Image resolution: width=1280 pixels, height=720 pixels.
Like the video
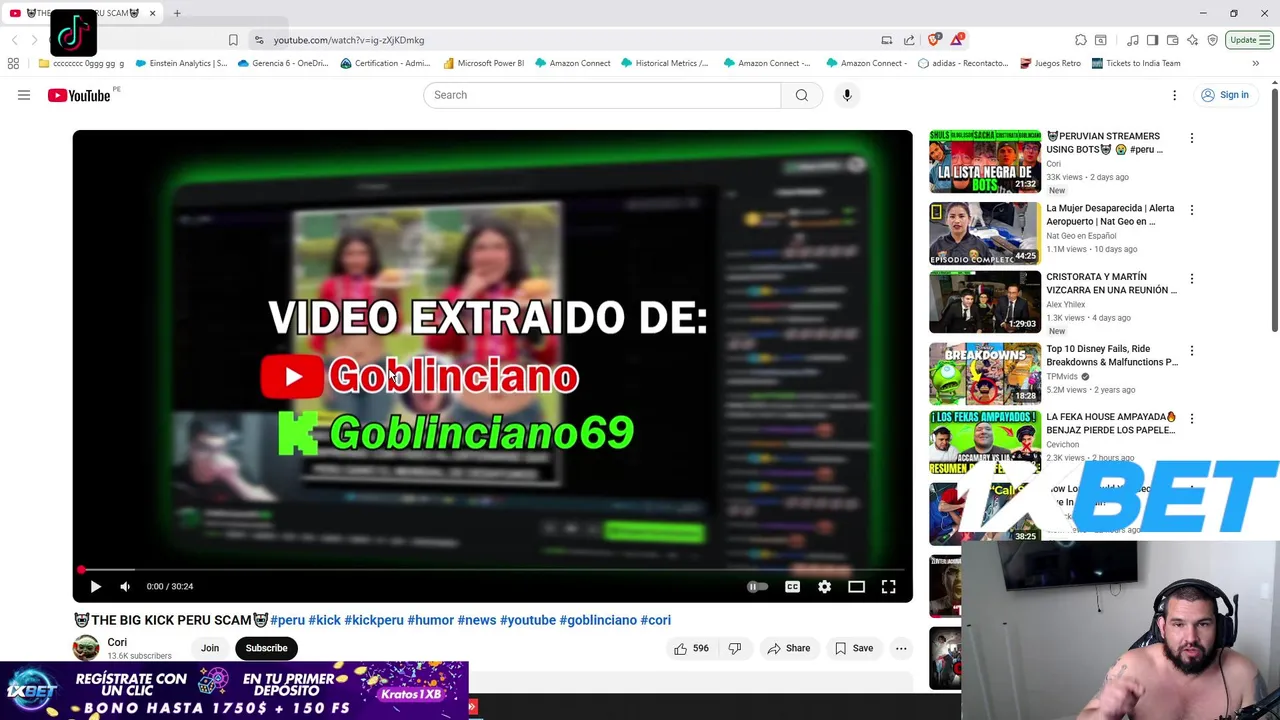(690, 648)
